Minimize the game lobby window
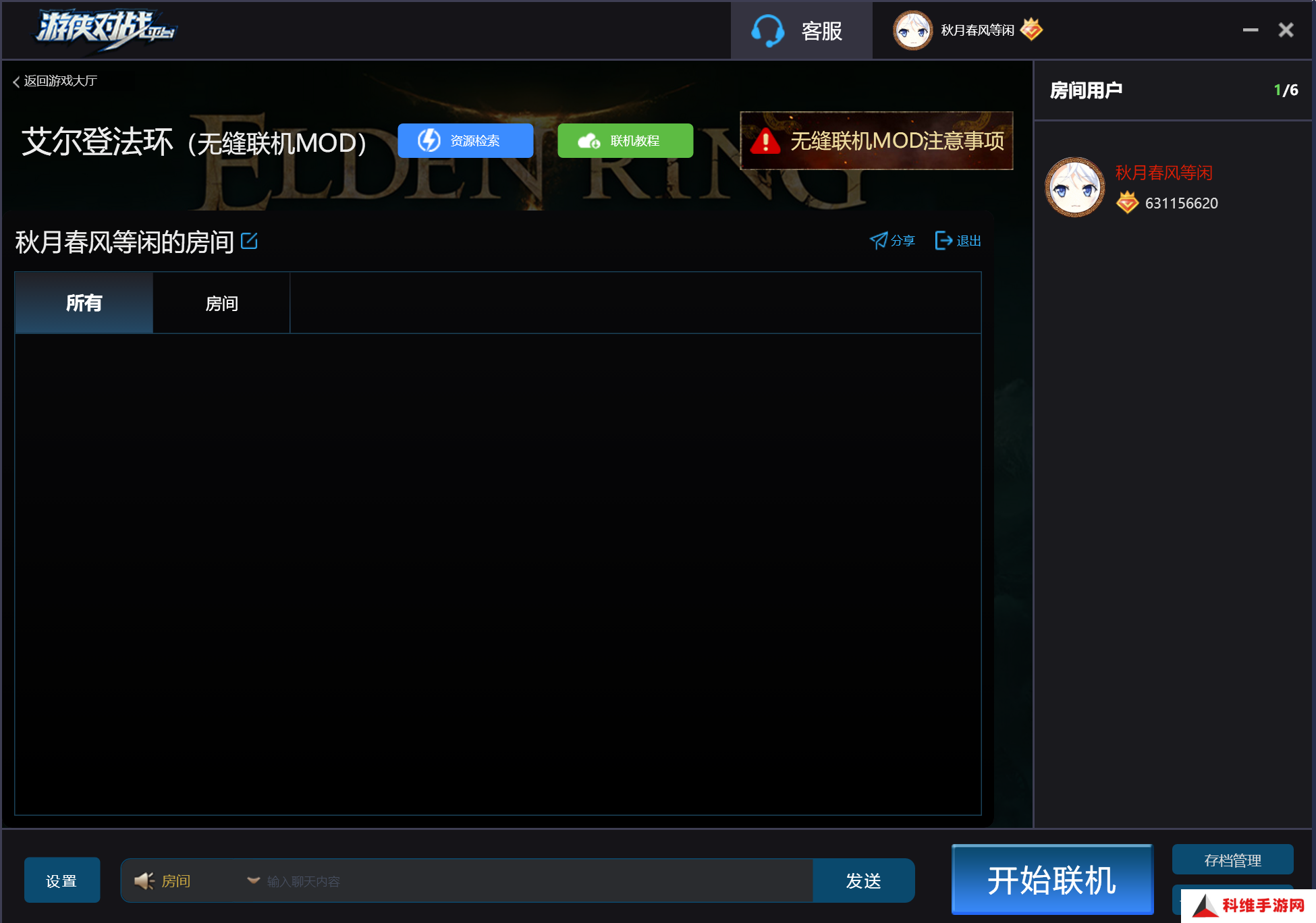The image size is (1316, 923). [1251, 30]
